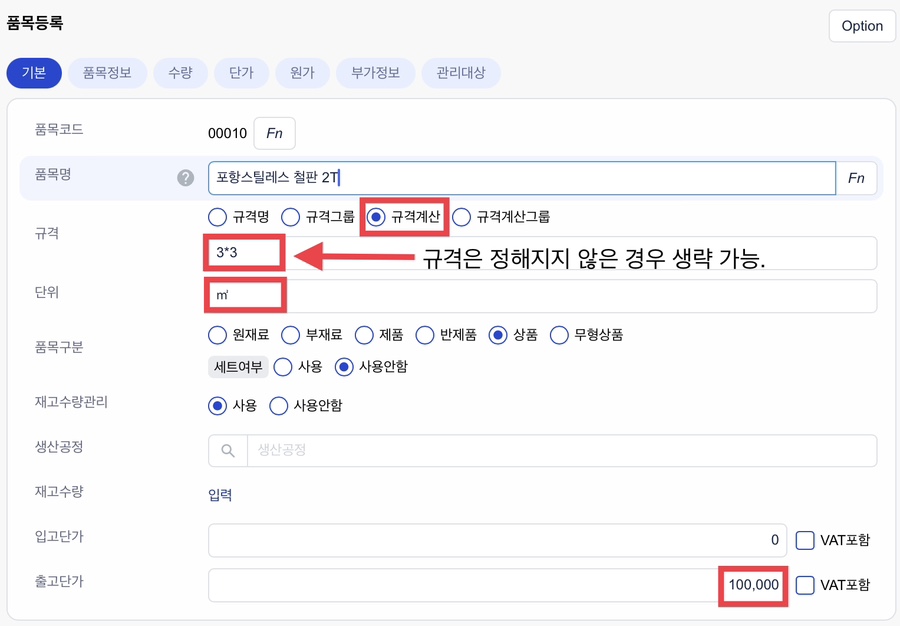The height and width of the screenshot is (626, 900).
Task: Click the 재고수량관리 field label
Action: coord(71,402)
